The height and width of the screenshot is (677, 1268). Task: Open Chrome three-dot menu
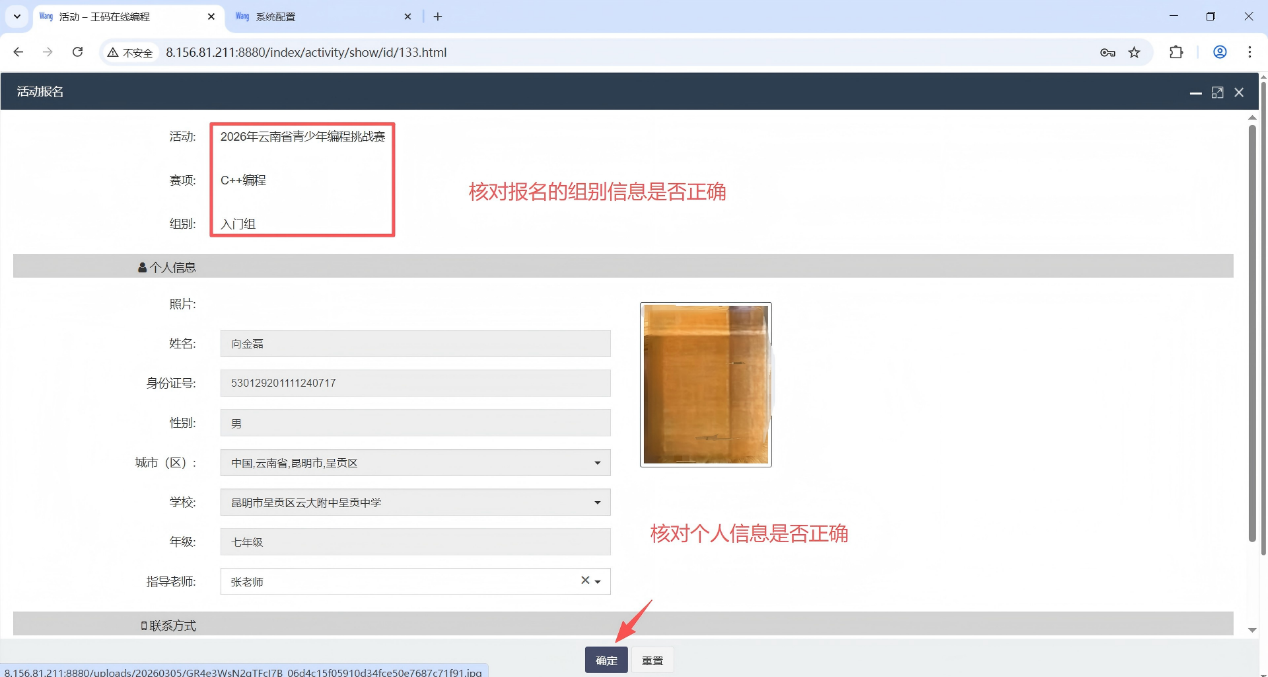[1249, 52]
